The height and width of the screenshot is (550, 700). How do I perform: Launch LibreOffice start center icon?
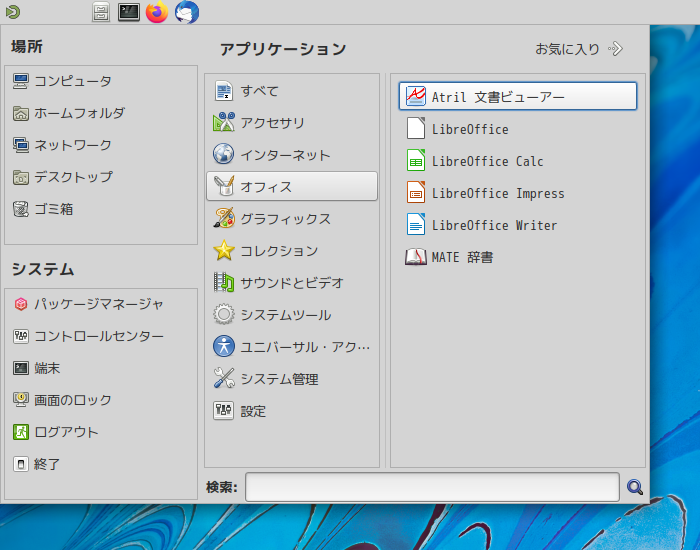coord(416,129)
